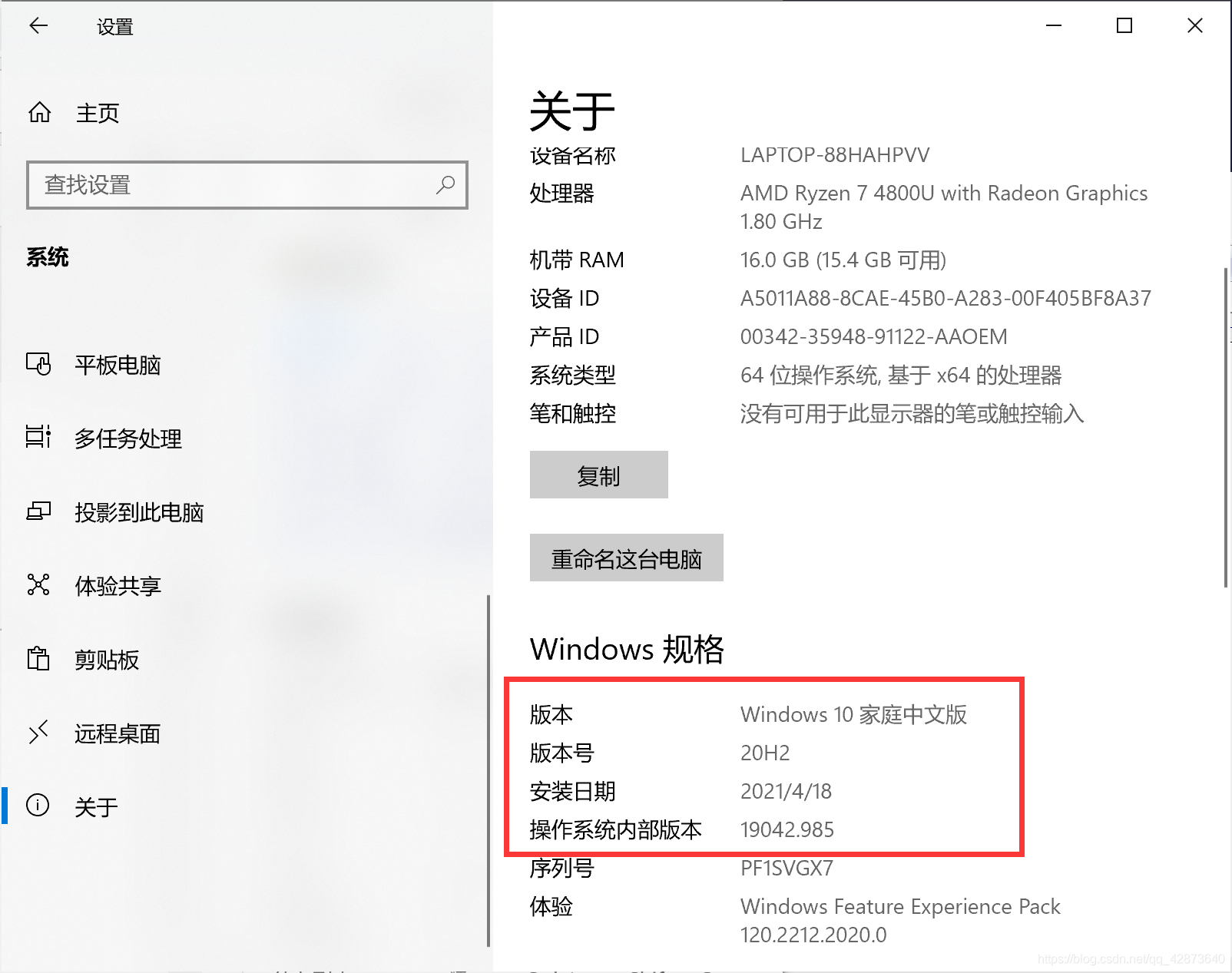The height and width of the screenshot is (973, 1232).
Task: Click the 设置 window title
Action: 115,27
